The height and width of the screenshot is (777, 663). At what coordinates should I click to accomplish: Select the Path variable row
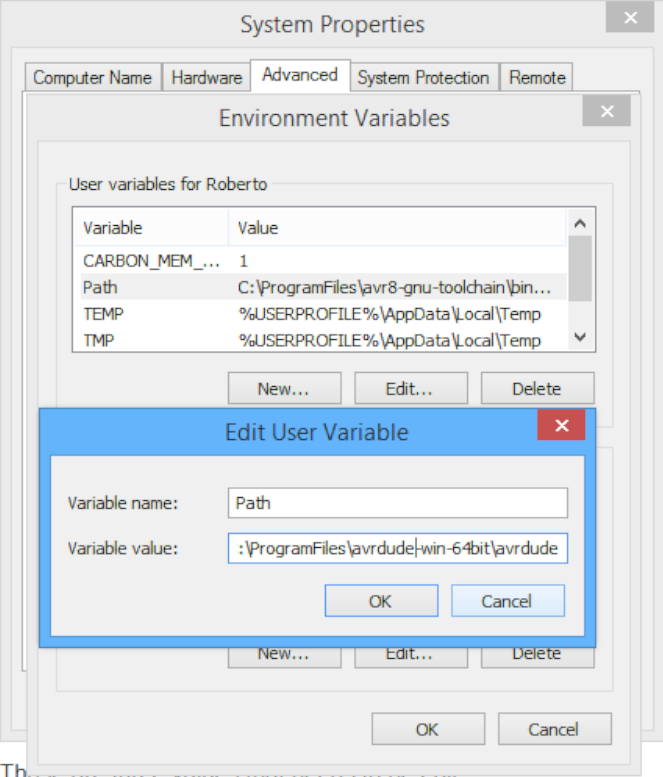(x=320, y=287)
